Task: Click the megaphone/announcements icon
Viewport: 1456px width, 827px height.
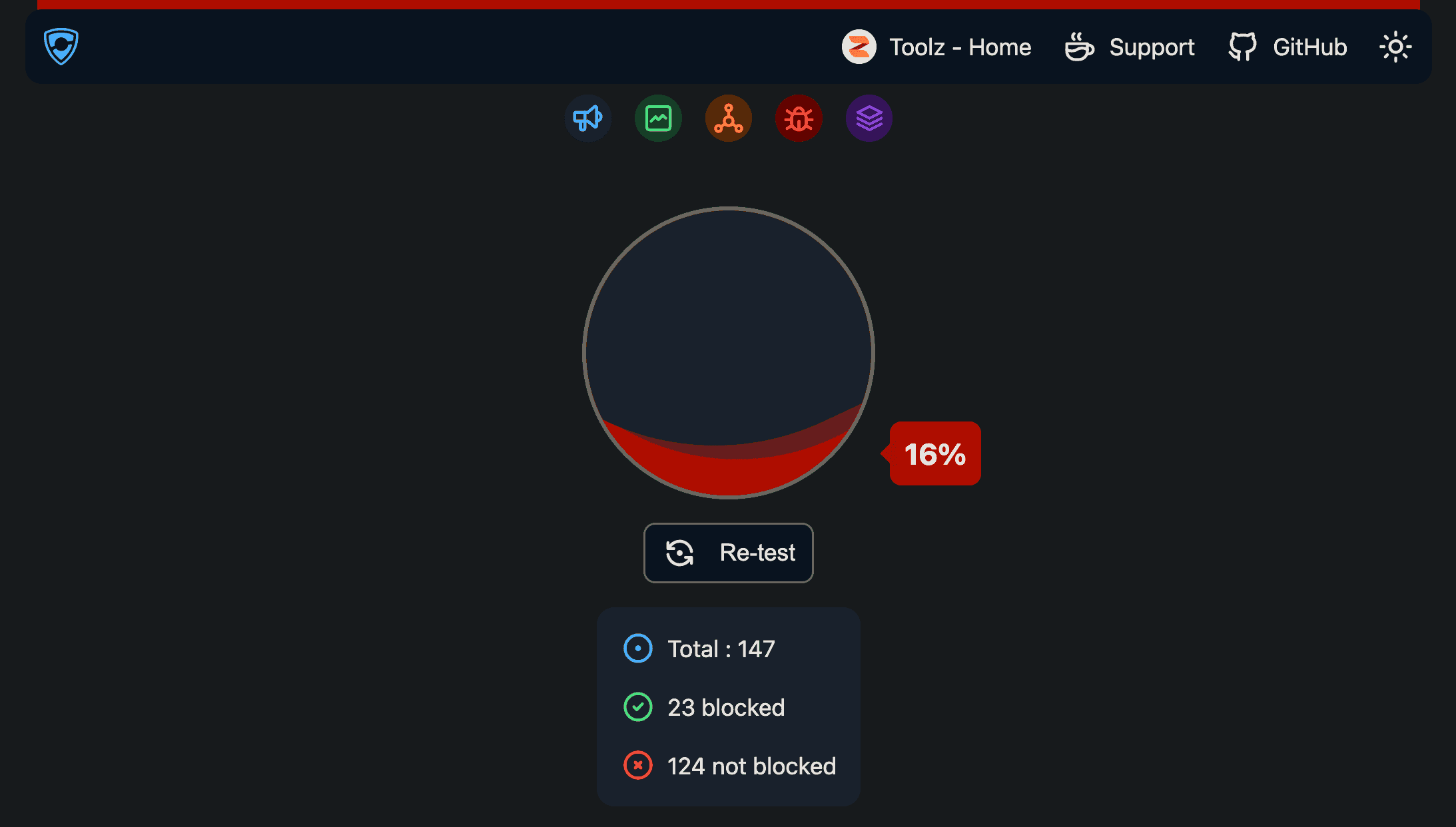Action: (587, 117)
